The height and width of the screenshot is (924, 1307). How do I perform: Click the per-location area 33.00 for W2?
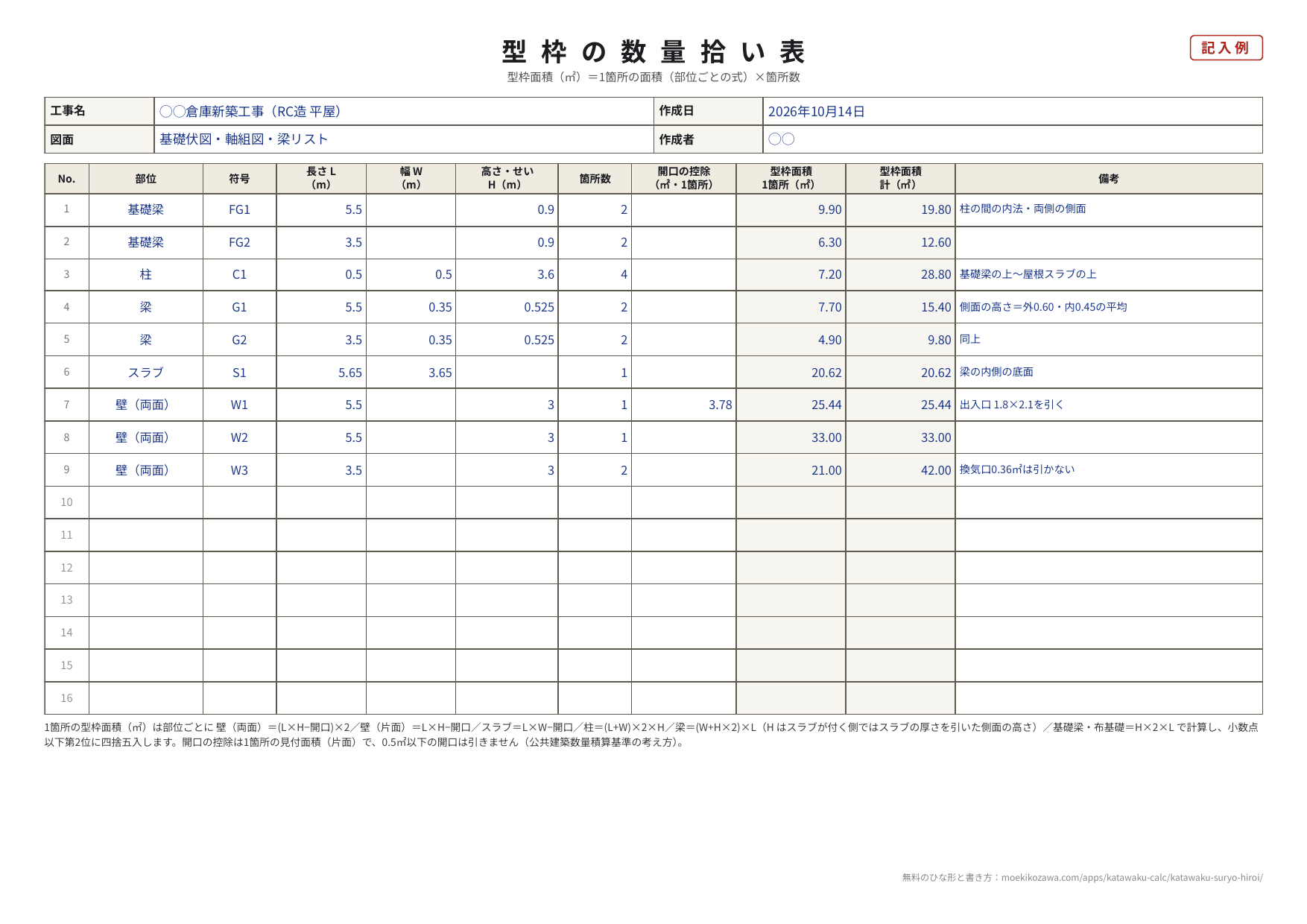pos(826,437)
